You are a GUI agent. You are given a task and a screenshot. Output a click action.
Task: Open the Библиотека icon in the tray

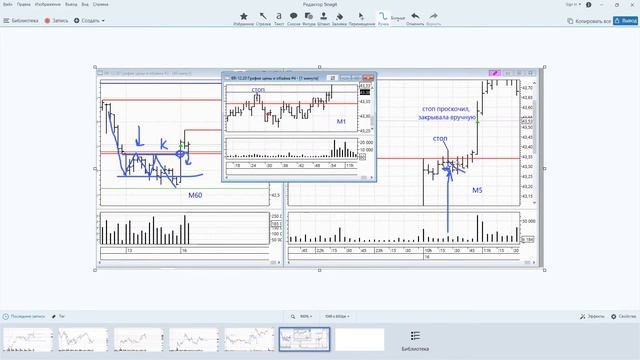click(x=415, y=341)
